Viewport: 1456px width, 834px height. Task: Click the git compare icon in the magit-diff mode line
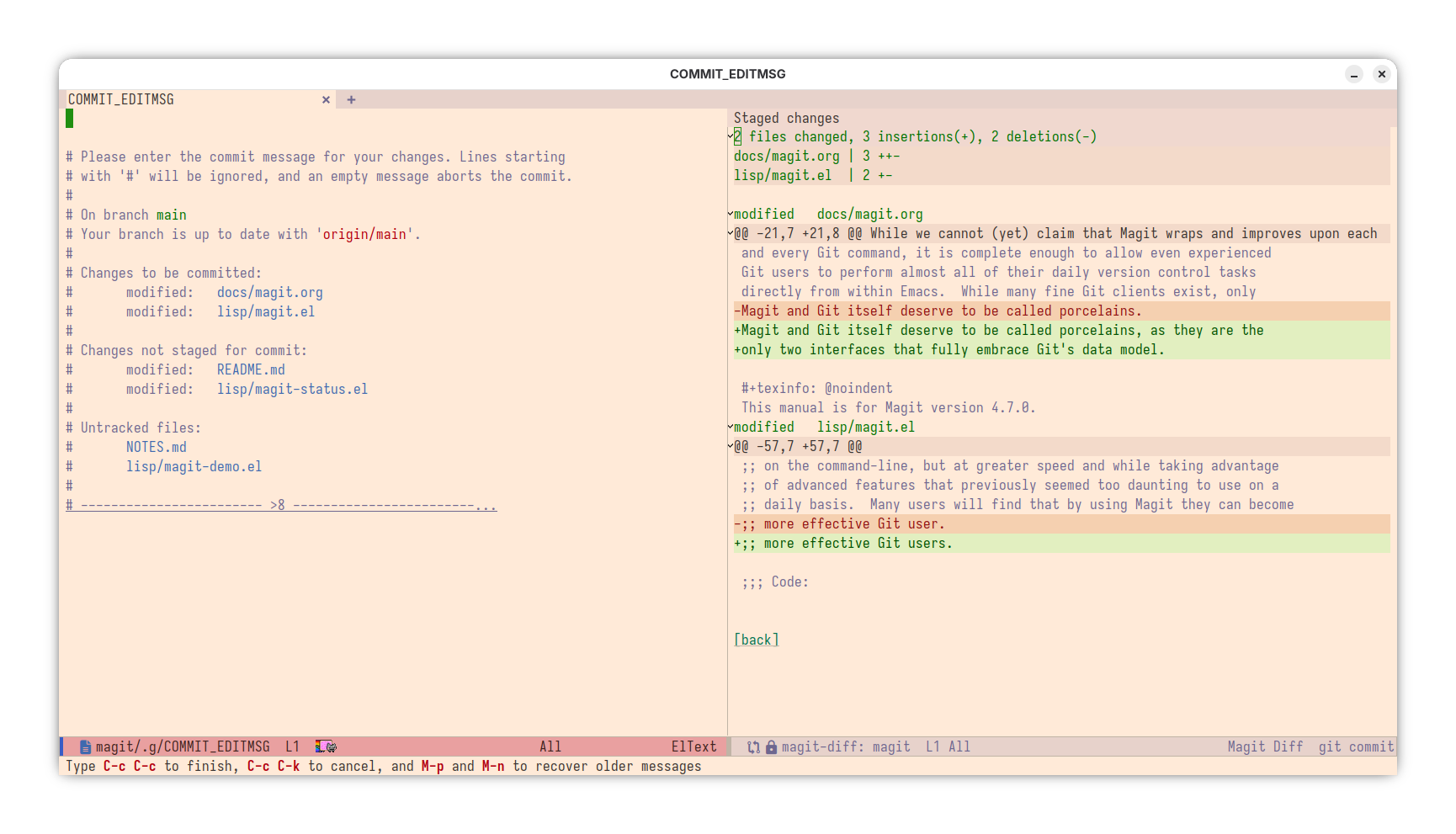753,746
